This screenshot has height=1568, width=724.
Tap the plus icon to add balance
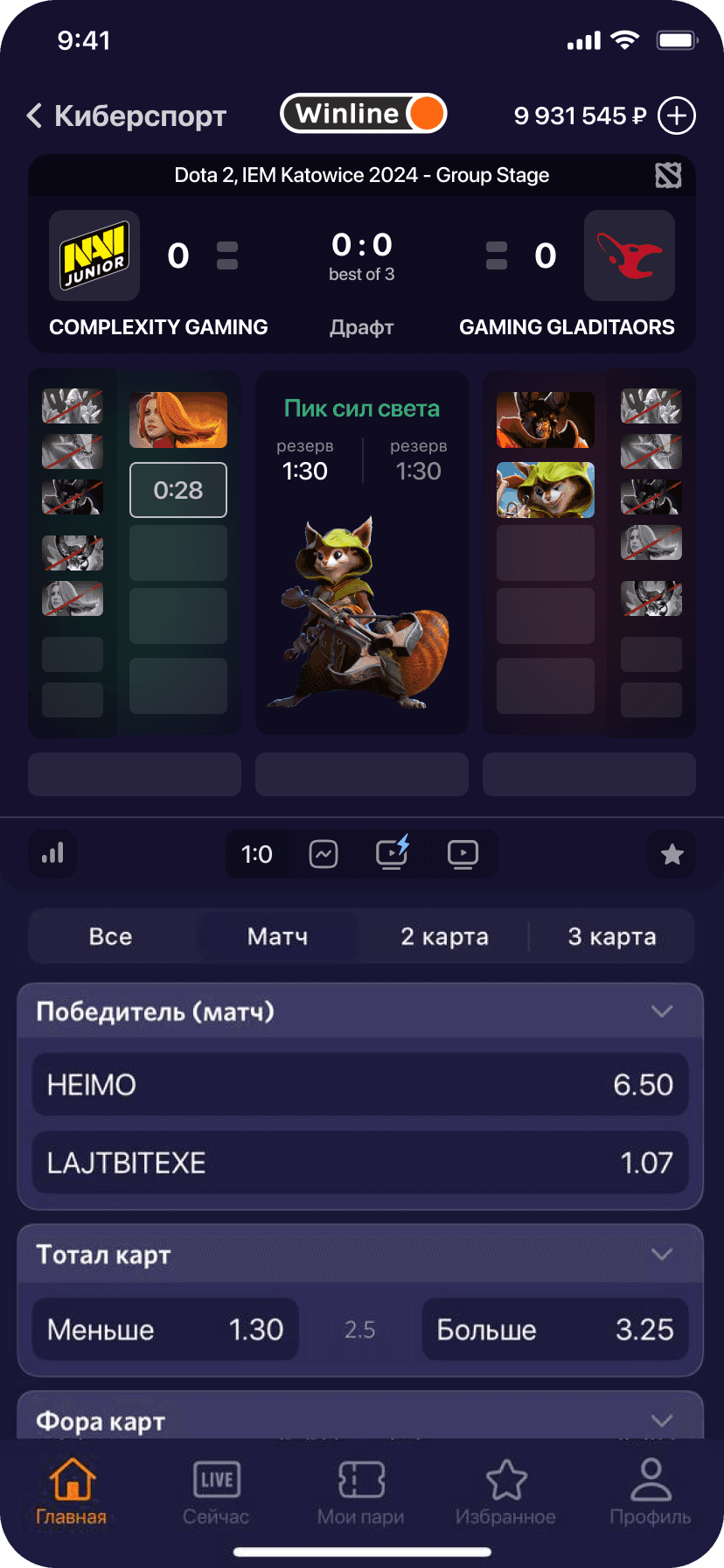click(x=677, y=115)
